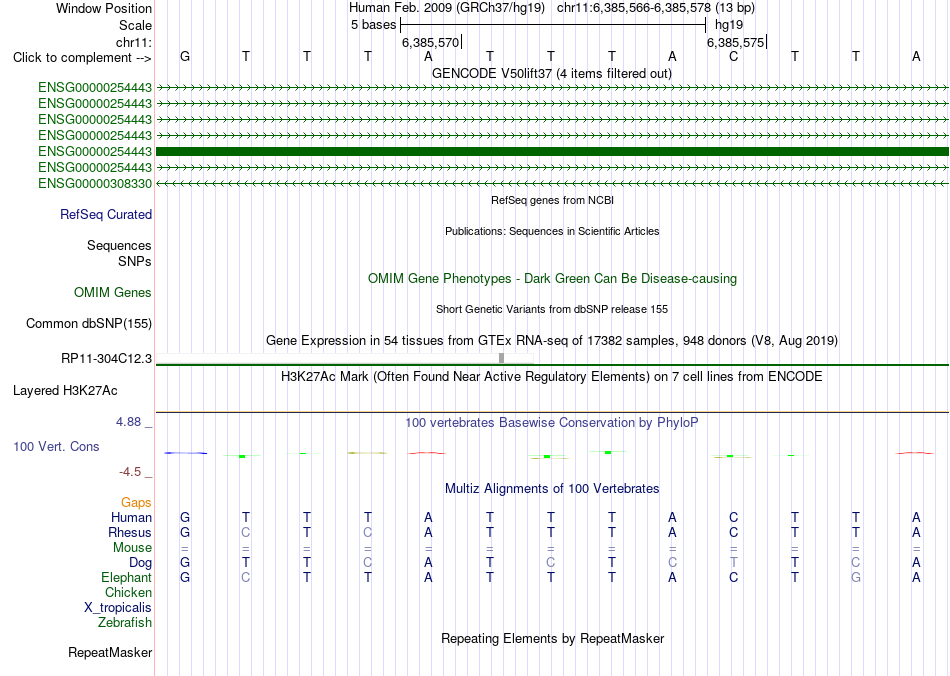Click the SNPs track label

(x=135, y=261)
